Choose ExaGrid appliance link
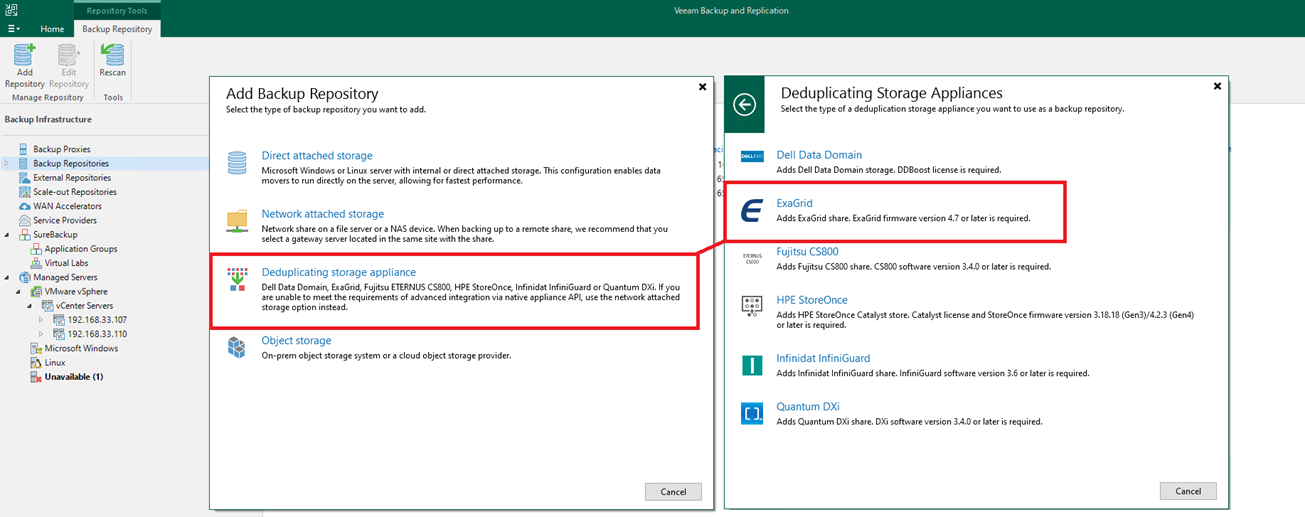 coord(795,204)
